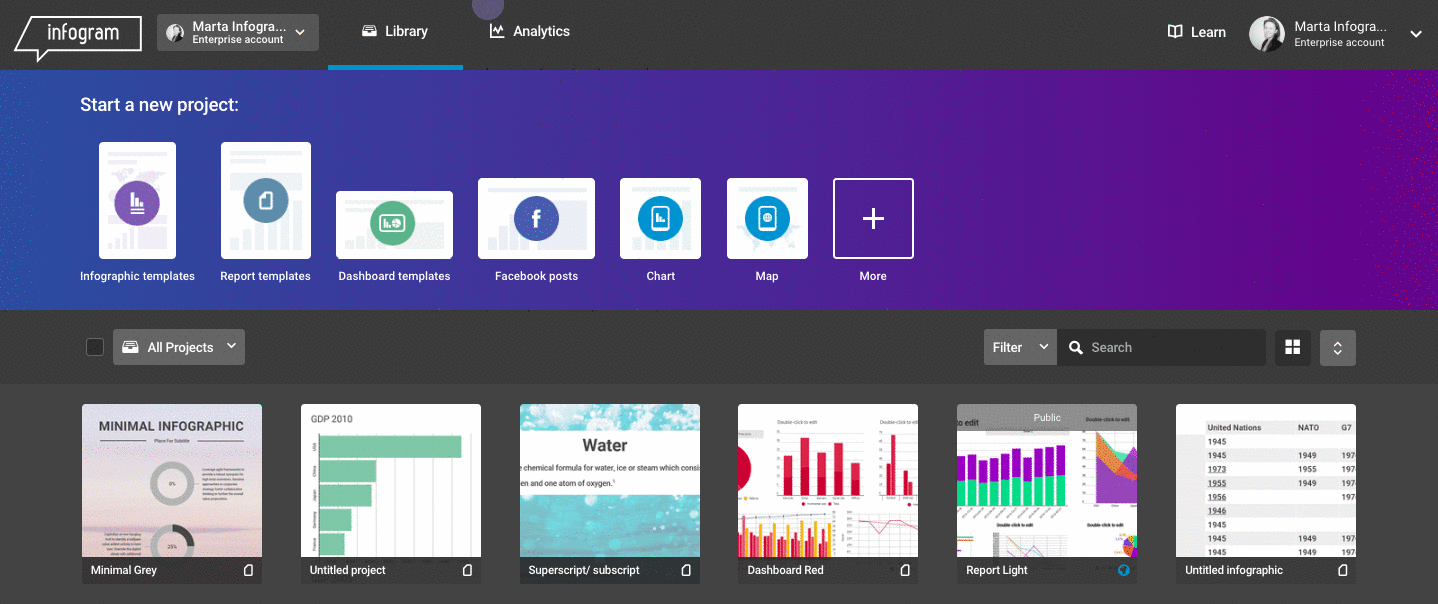Go to the Analytics tab
Screen dimensions: 1438x604
point(529,32)
